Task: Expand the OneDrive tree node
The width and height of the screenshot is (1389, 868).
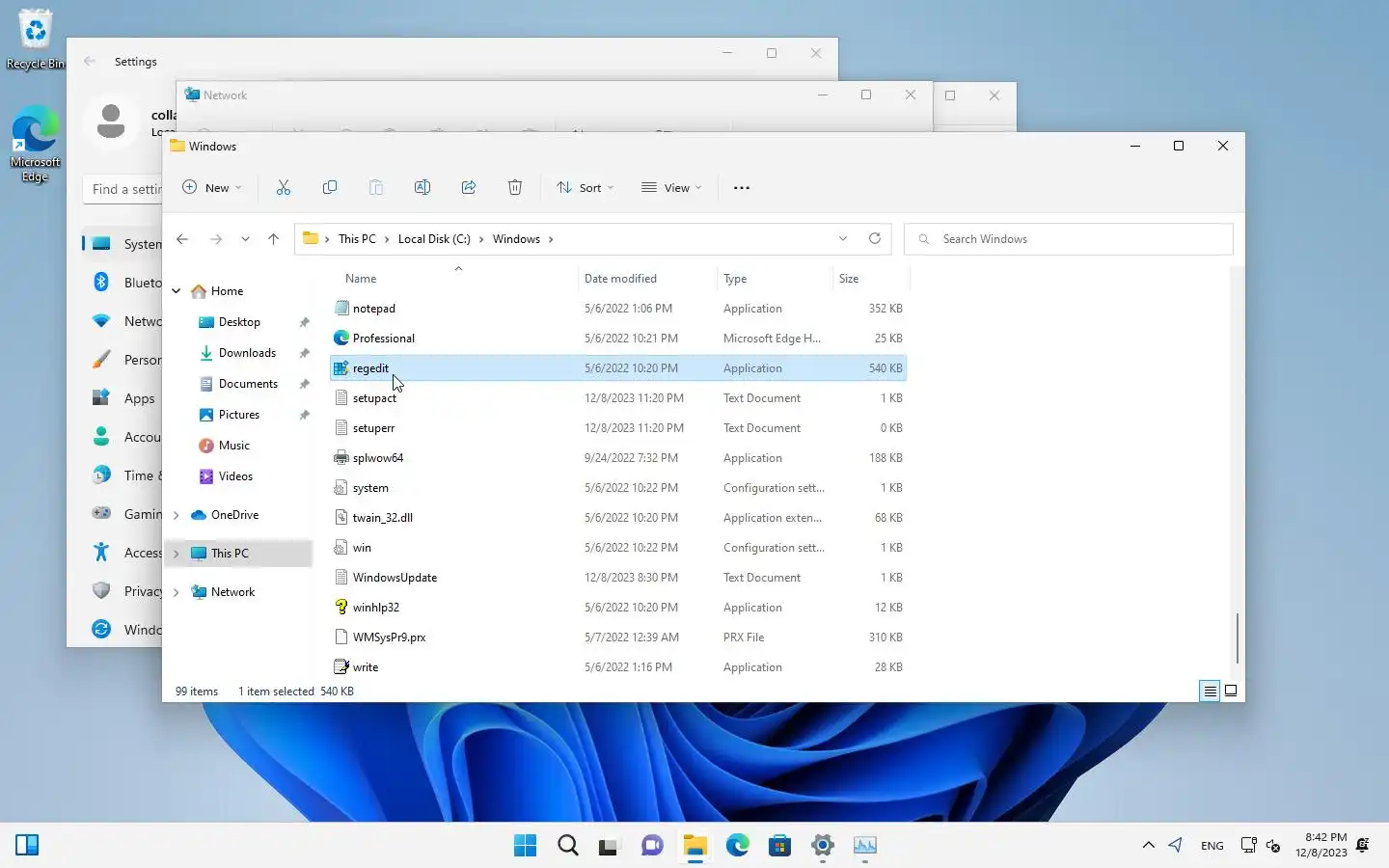Action: click(x=177, y=515)
